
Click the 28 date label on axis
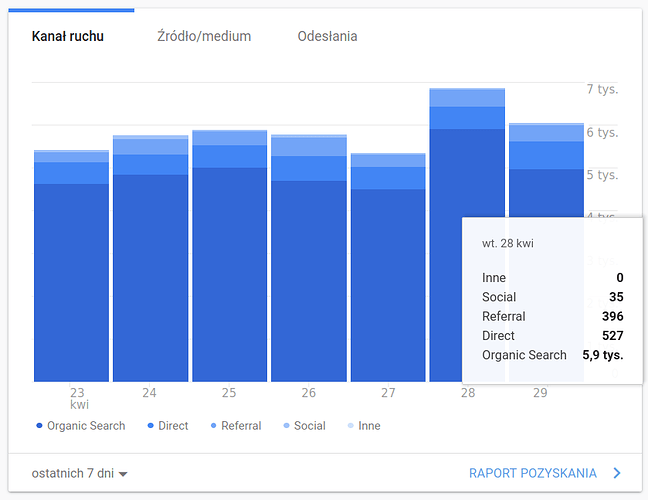467,393
